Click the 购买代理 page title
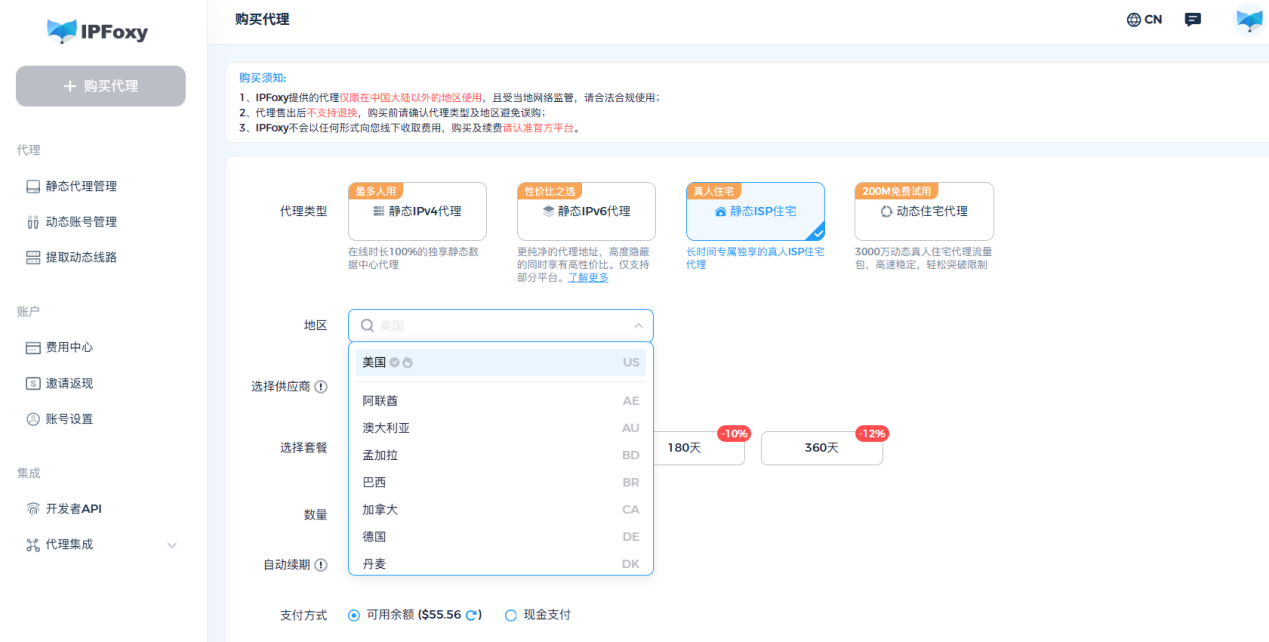 (262, 19)
